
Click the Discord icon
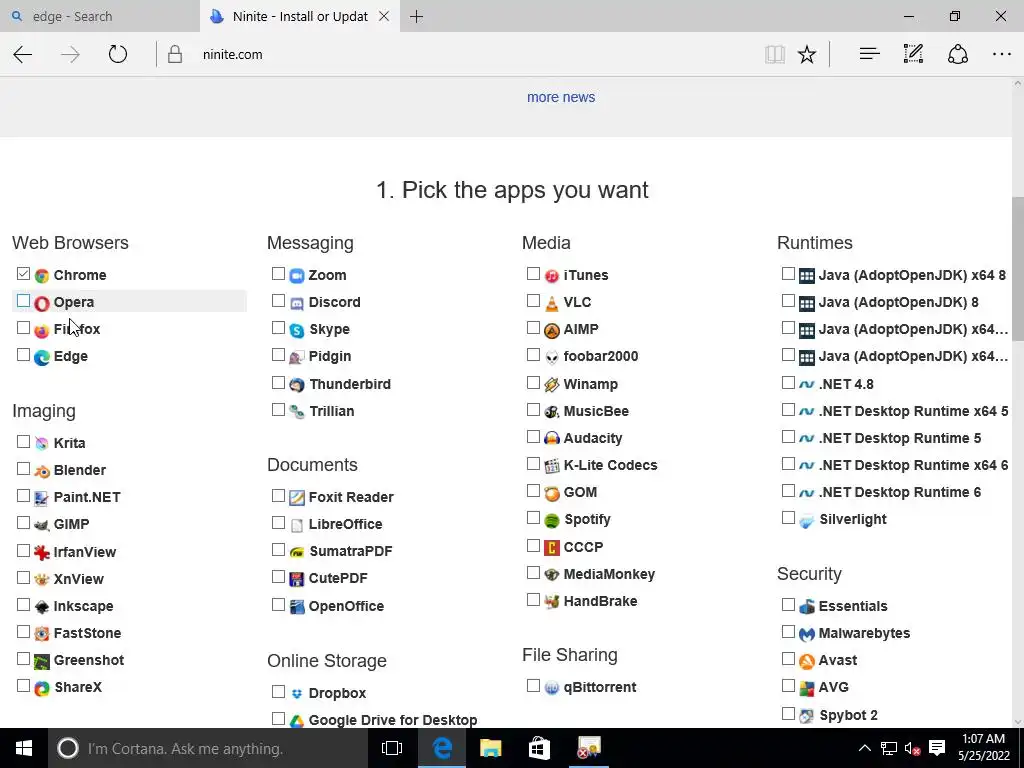(x=296, y=303)
